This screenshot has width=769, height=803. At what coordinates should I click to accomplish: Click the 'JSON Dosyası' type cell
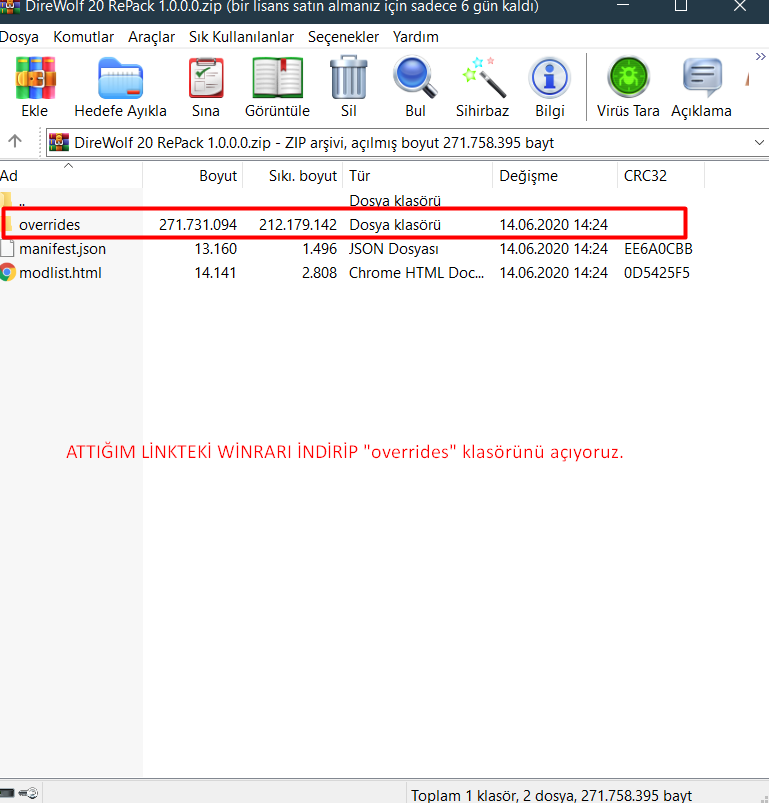coord(394,249)
